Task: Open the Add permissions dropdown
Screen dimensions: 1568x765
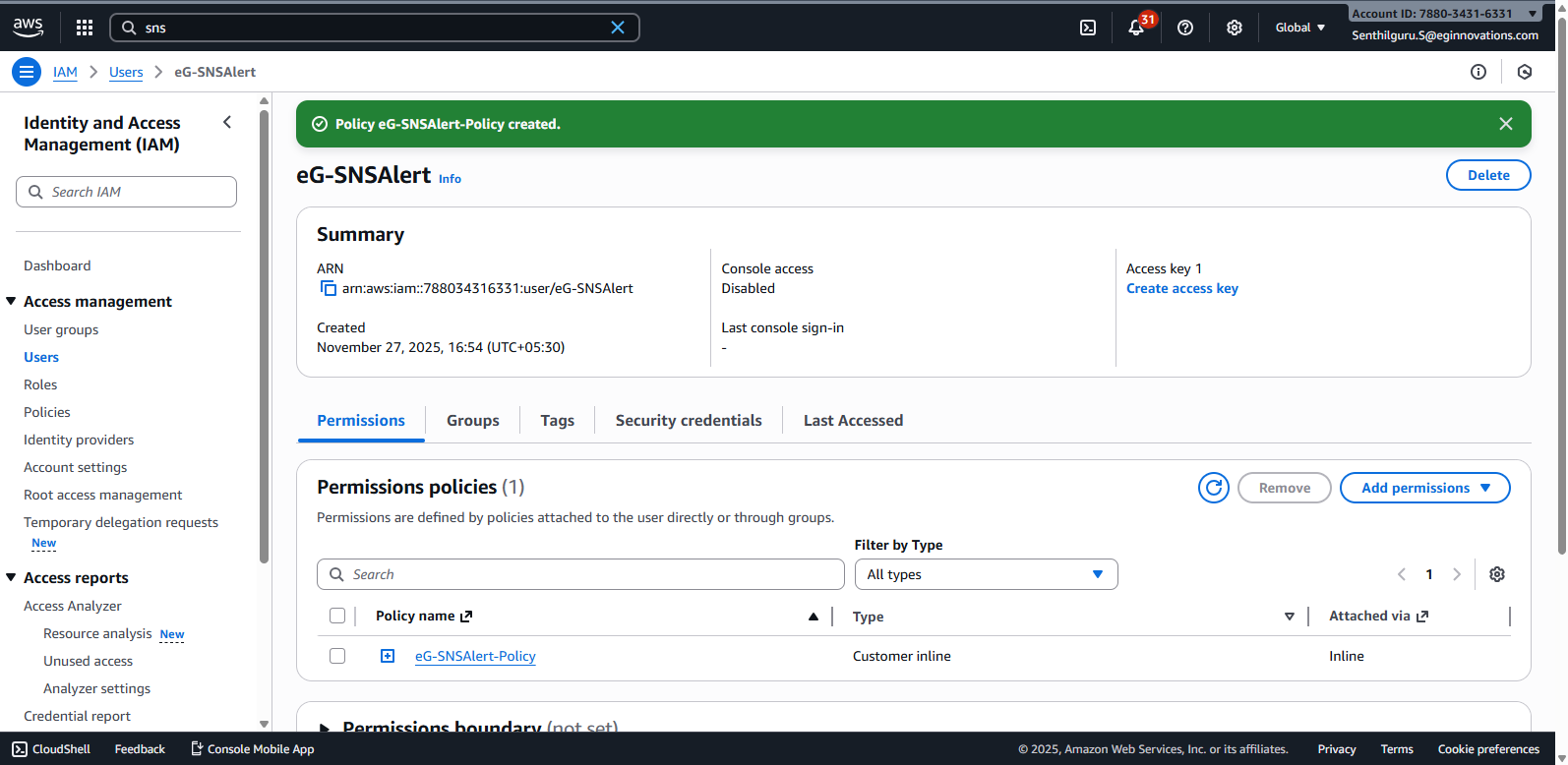Action: tap(1424, 488)
